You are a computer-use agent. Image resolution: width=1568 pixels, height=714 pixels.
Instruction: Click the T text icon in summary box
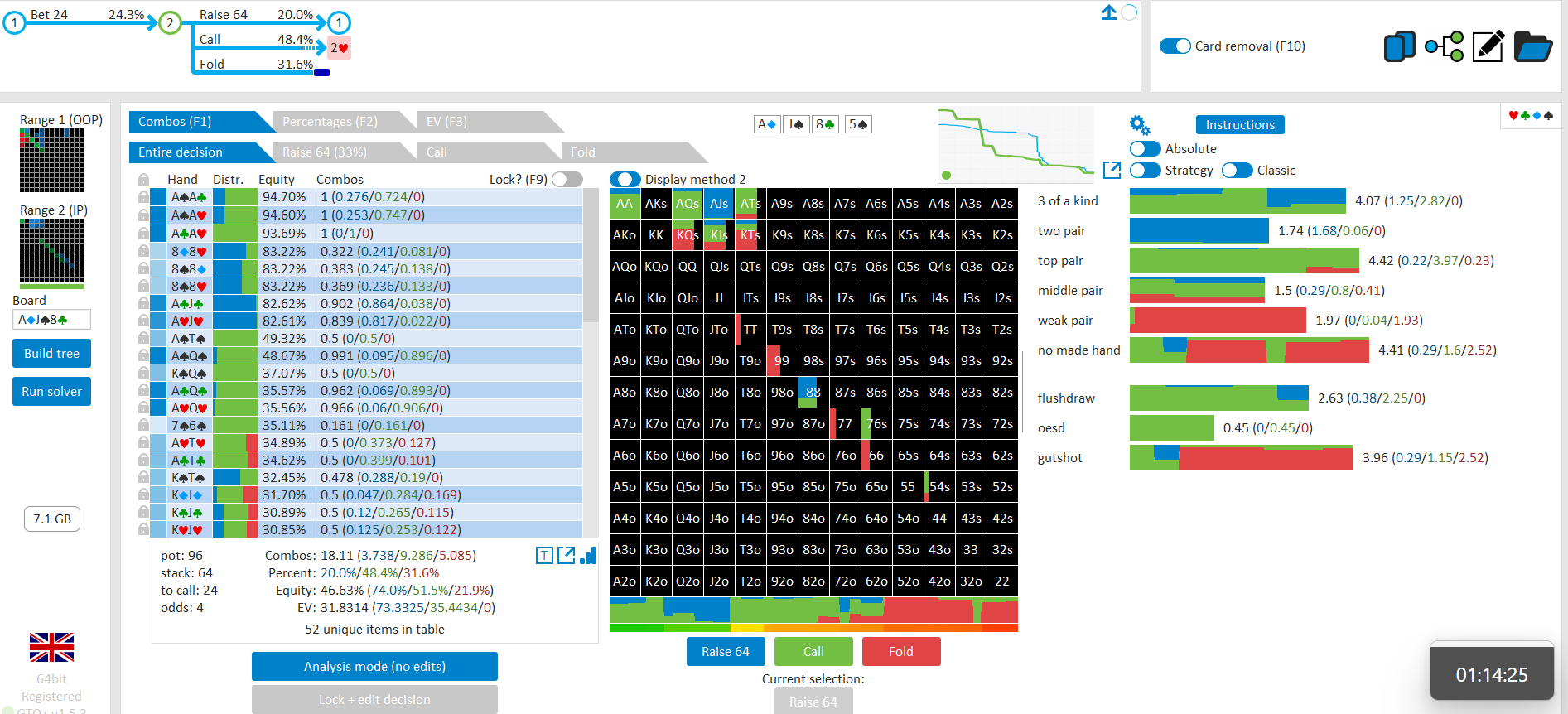544,556
